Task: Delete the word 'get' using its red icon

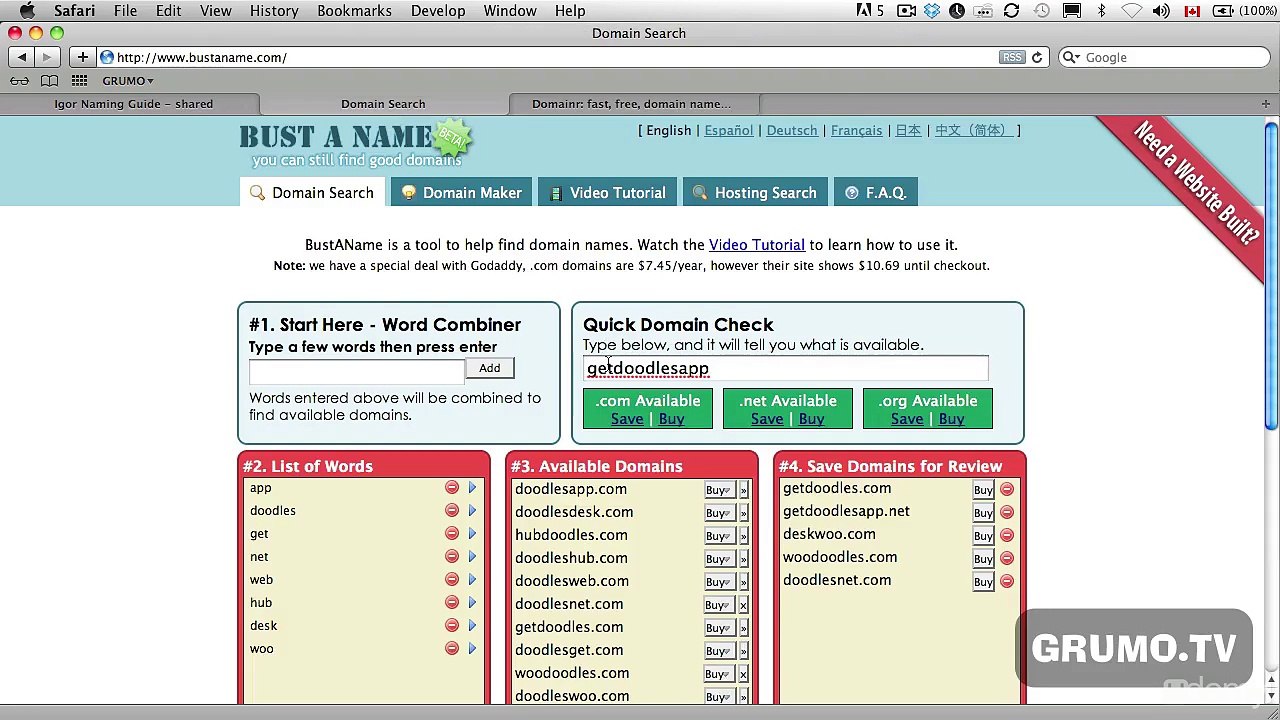Action: (452, 534)
